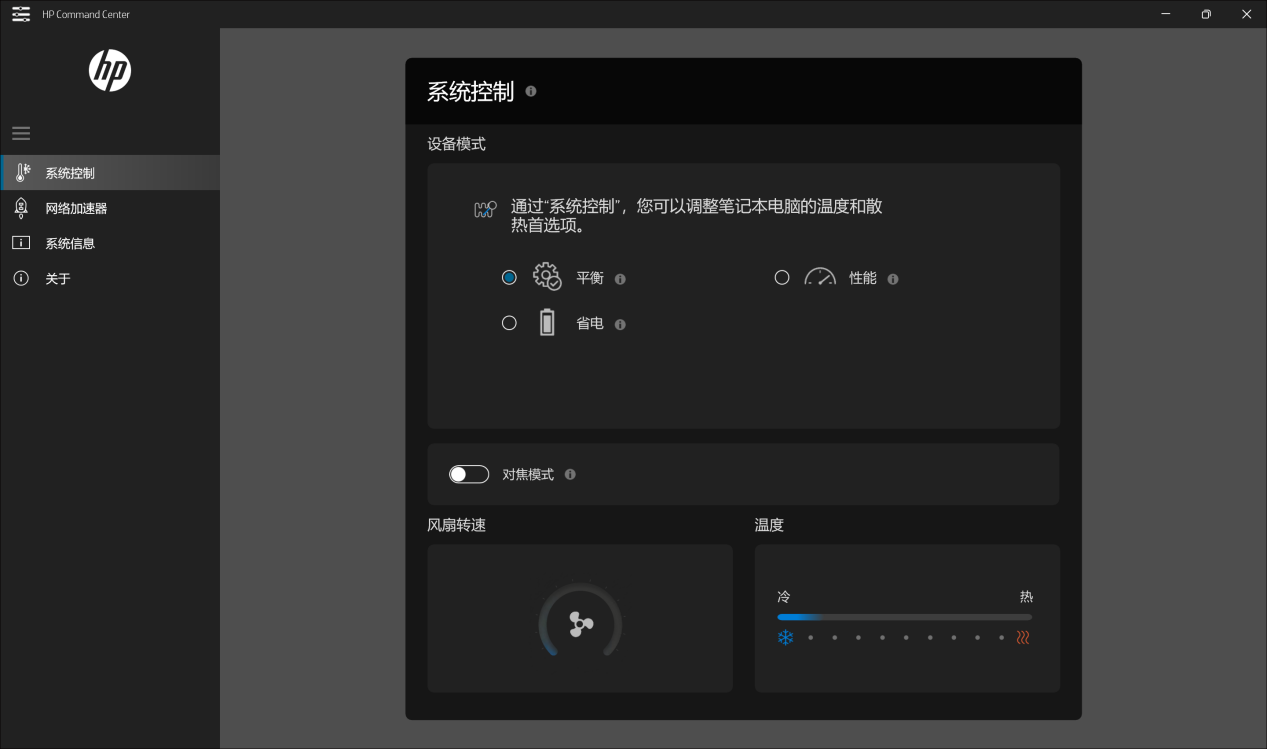This screenshot has height=749, width=1267.
Task: Click the snowflake icon under 冷
Action: [786, 637]
